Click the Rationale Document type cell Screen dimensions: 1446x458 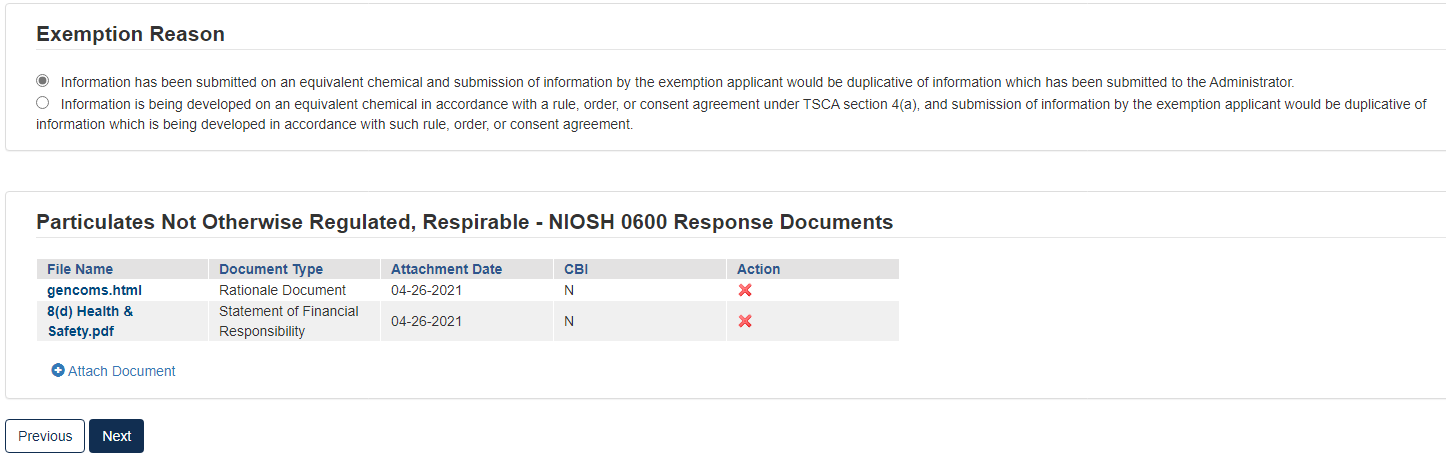[282, 290]
